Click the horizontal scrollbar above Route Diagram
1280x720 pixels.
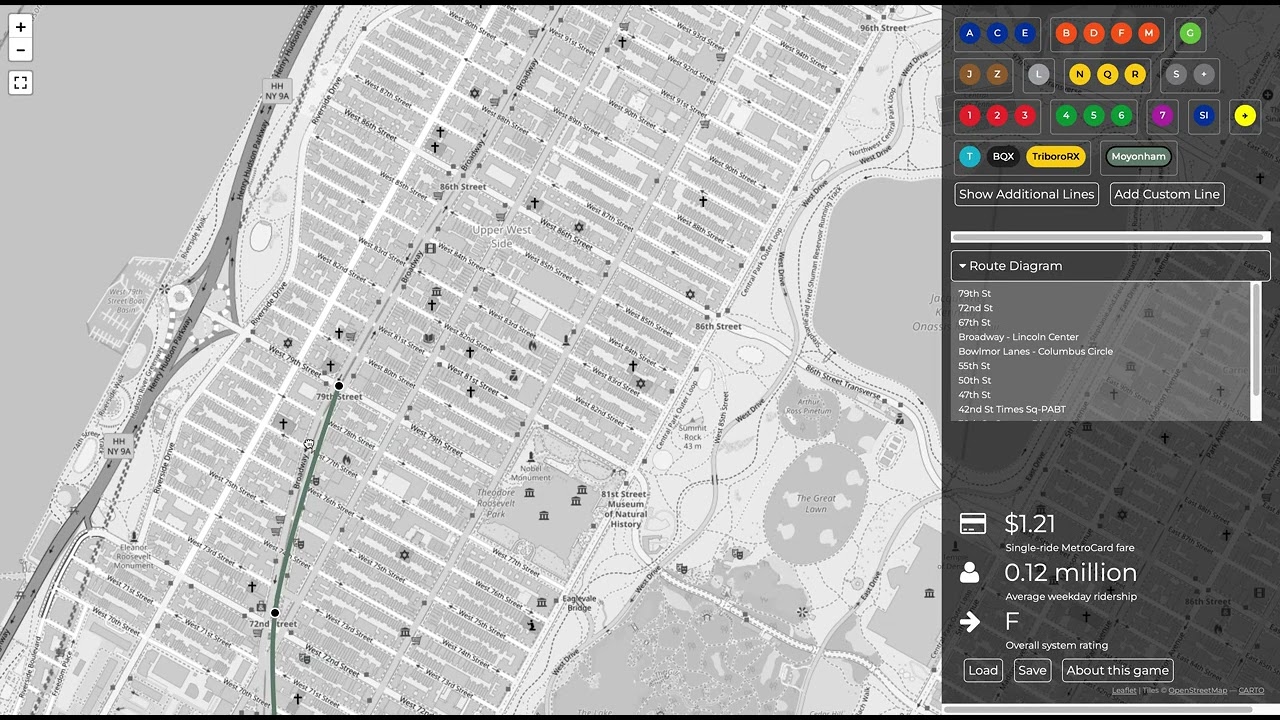click(1108, 237)
